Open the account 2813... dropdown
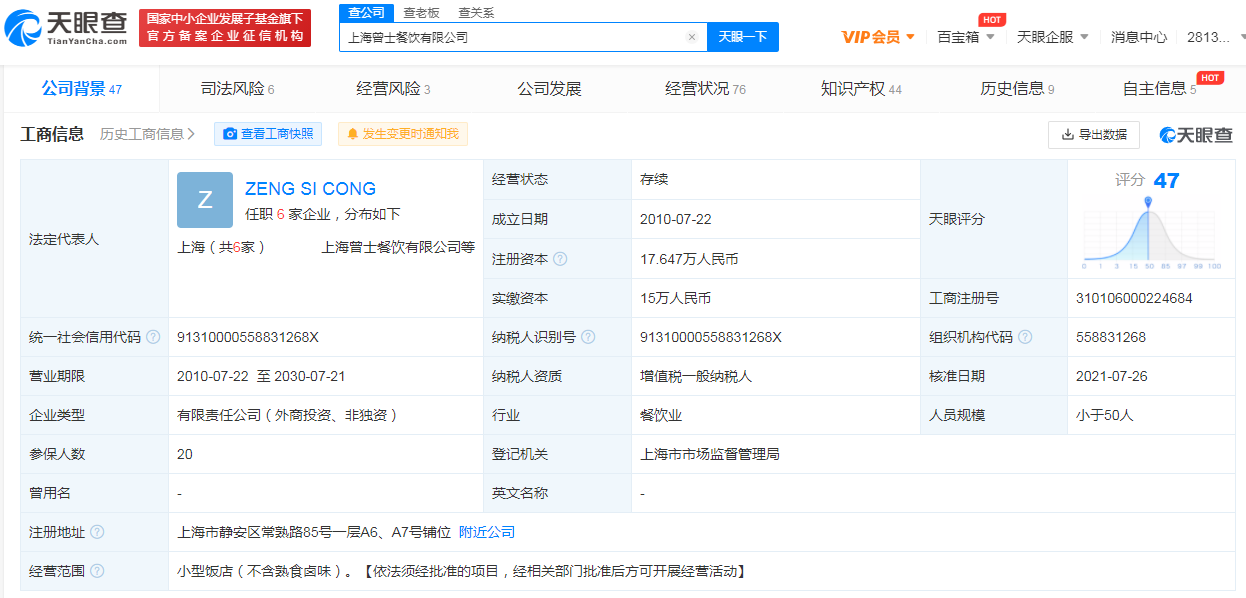 coord(1214,37)
